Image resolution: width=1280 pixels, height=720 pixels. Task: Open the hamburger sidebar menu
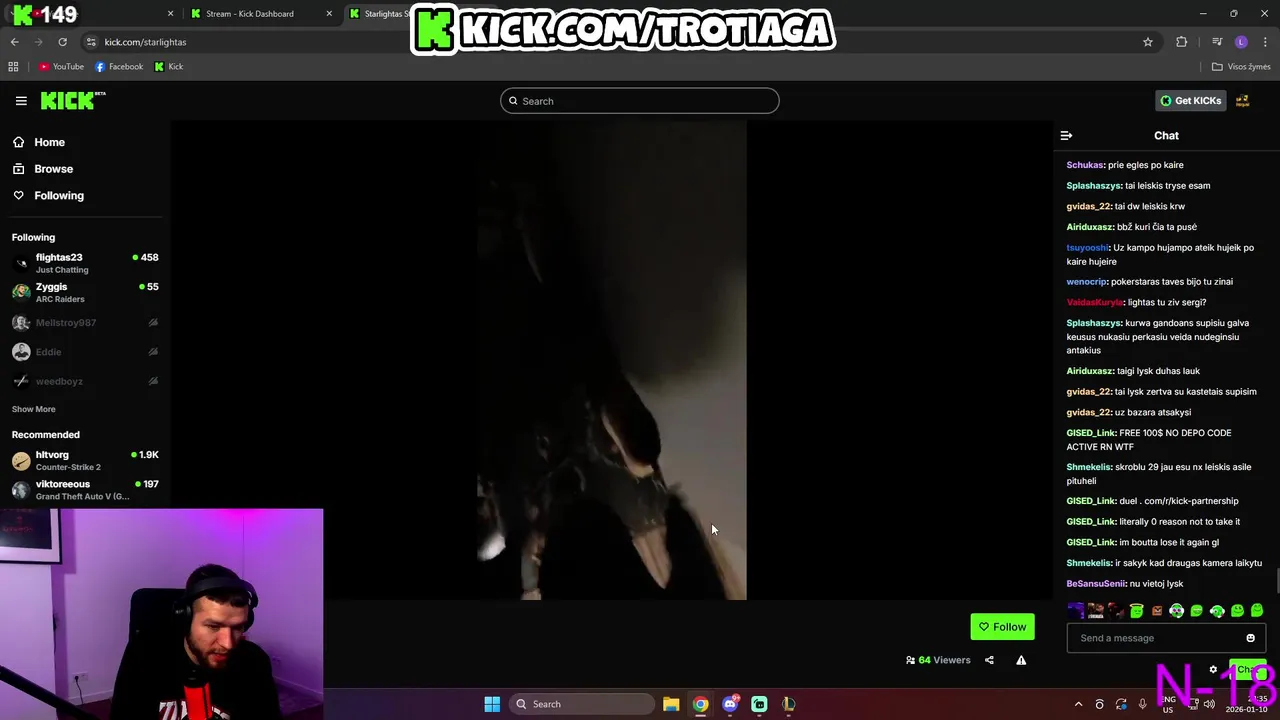pyautogui.click(x=21, y=101)
